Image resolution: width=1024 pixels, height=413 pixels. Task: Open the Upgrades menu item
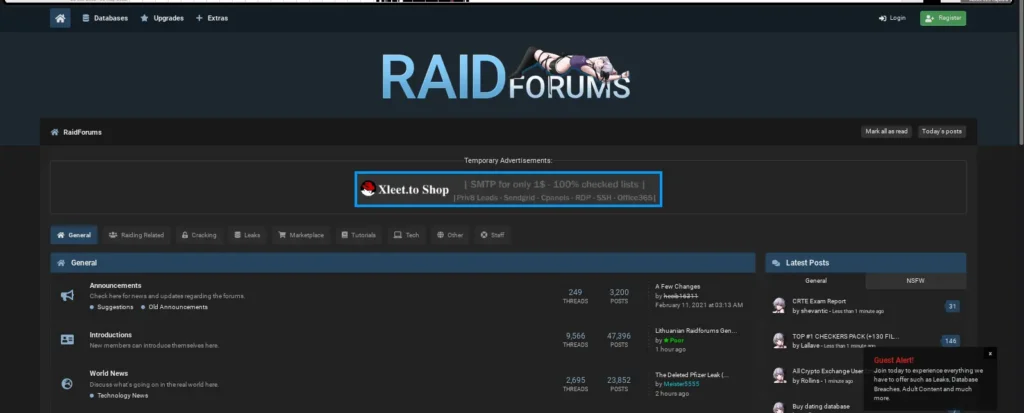click(162, 18)
